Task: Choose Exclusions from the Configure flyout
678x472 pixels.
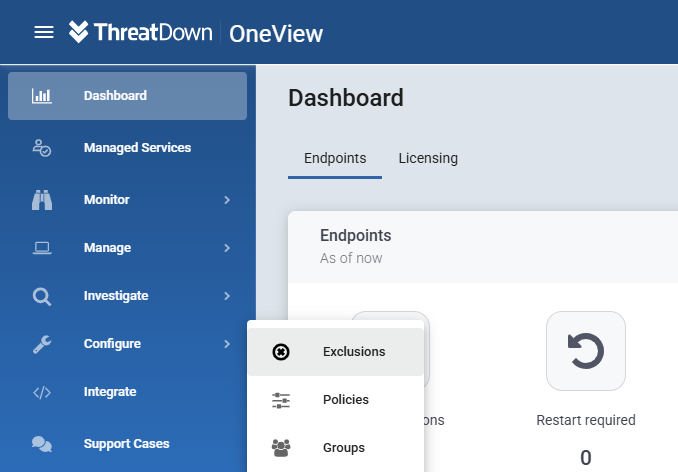Action: (x=336, y=352)
